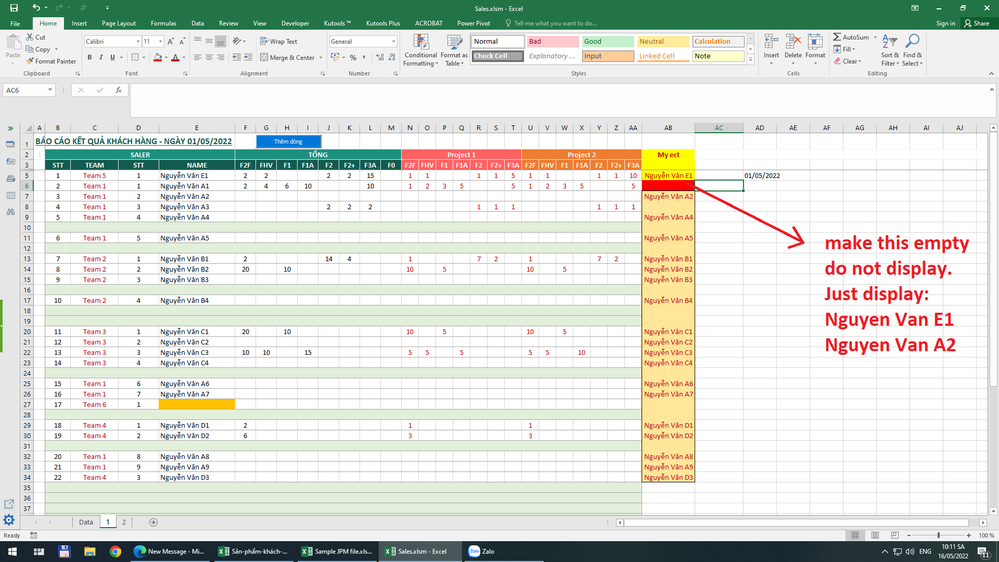Apply the Normal cell style
Viewport: 999px width, 562px height.
point(497,41)
